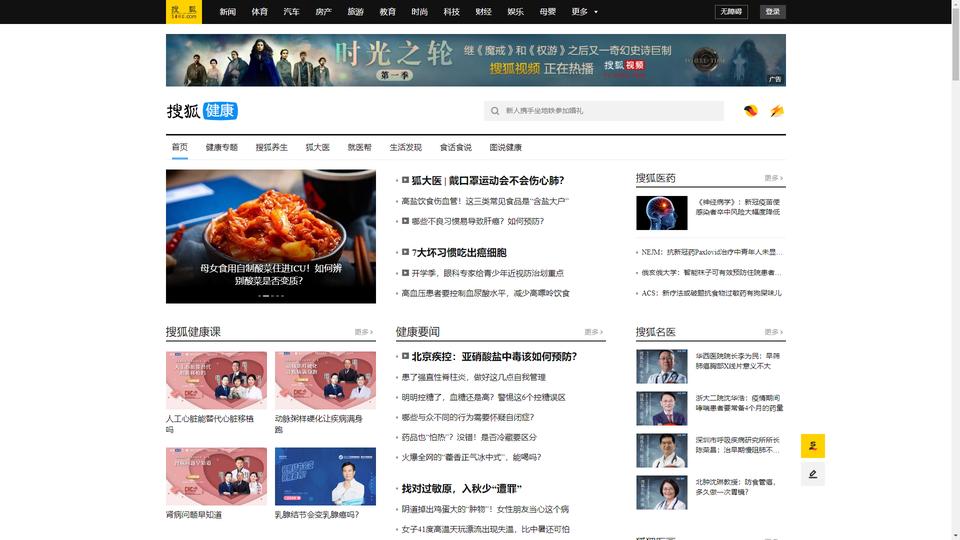Viewport: 960px width, 540px height.
Task: Open 财经 in top navigation bar
Action: 483,12
